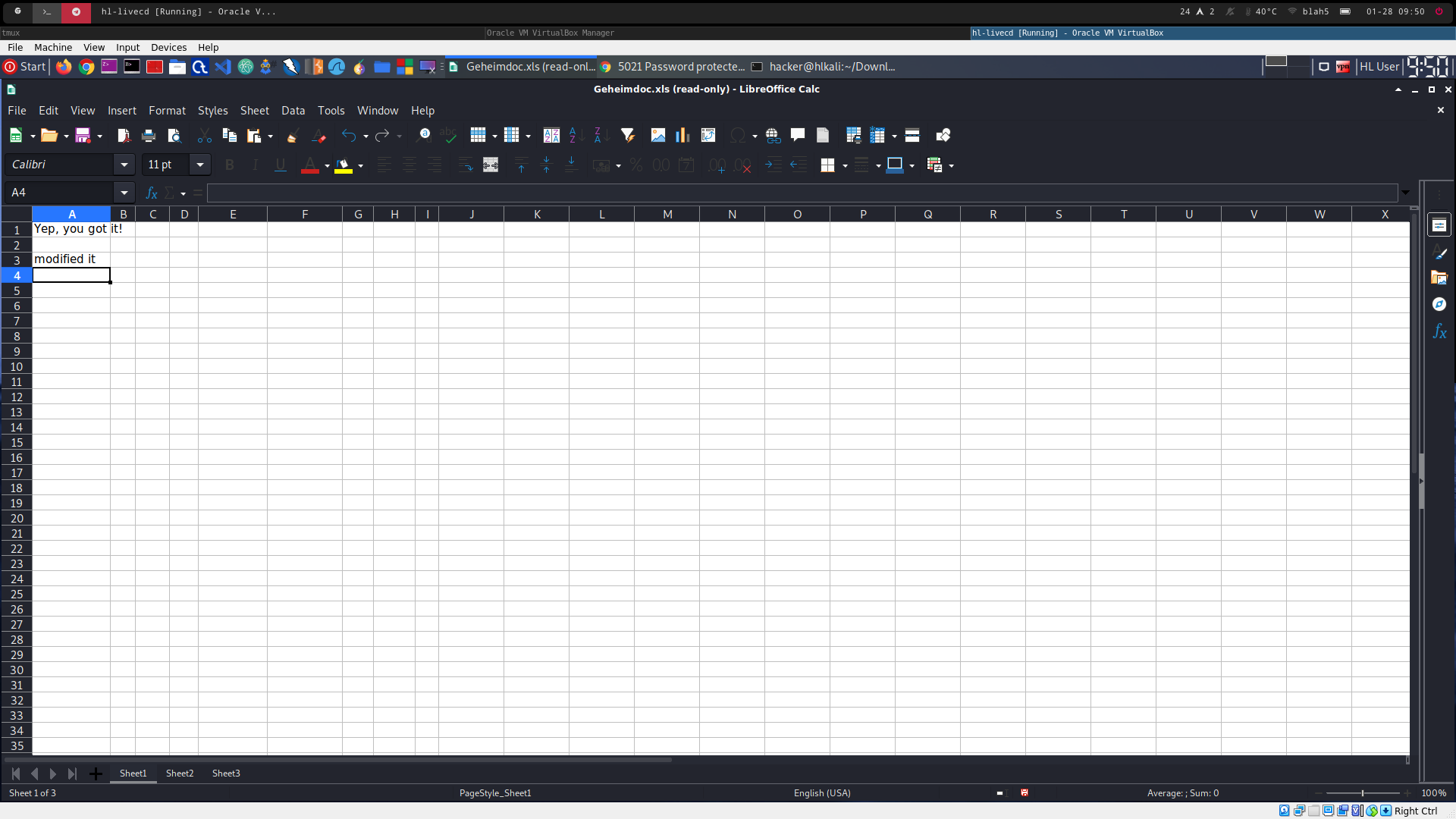This screenshot has width=1456, height=819.
Task: Open the Name Box A4 dropdown
Action: (124, 193)
